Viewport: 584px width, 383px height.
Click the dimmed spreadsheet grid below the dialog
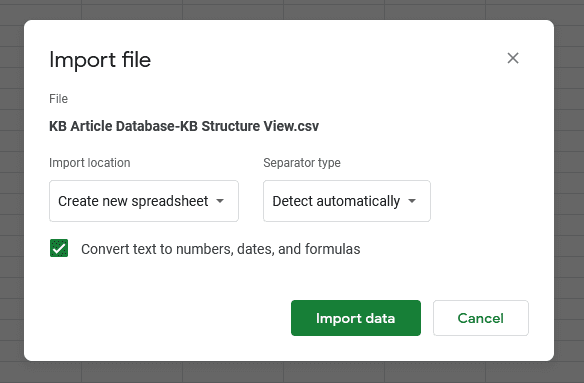tap(292, 372)
